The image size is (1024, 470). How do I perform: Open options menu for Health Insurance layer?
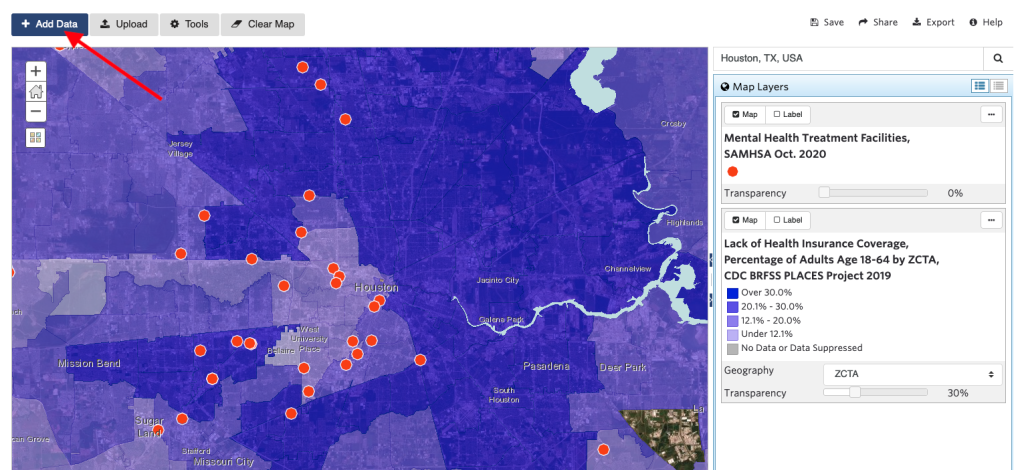tap(991, 220)
